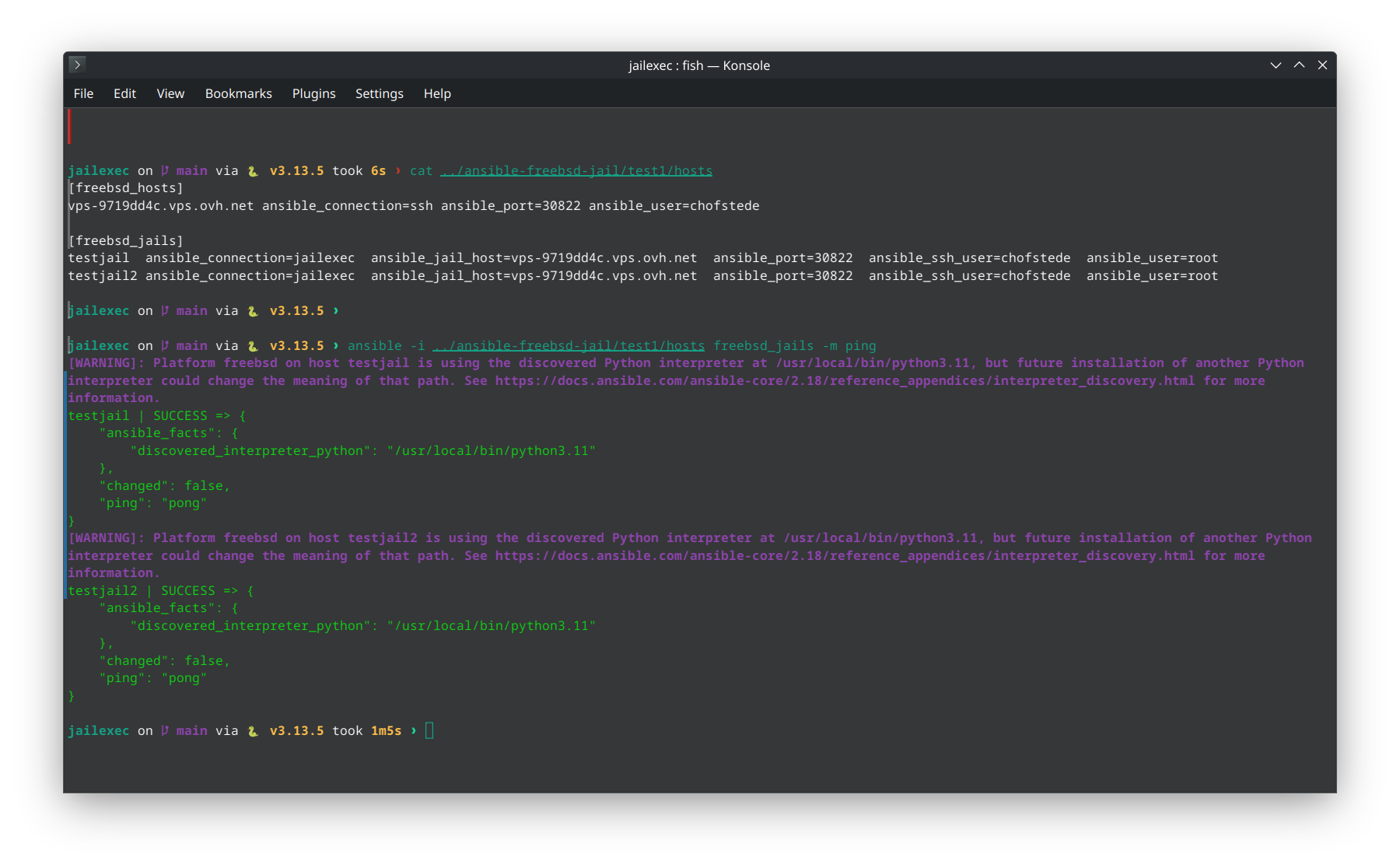Click the Konsole terminal icon in title bar
The image size is (1400, 868).
click(x=77, y=65)
